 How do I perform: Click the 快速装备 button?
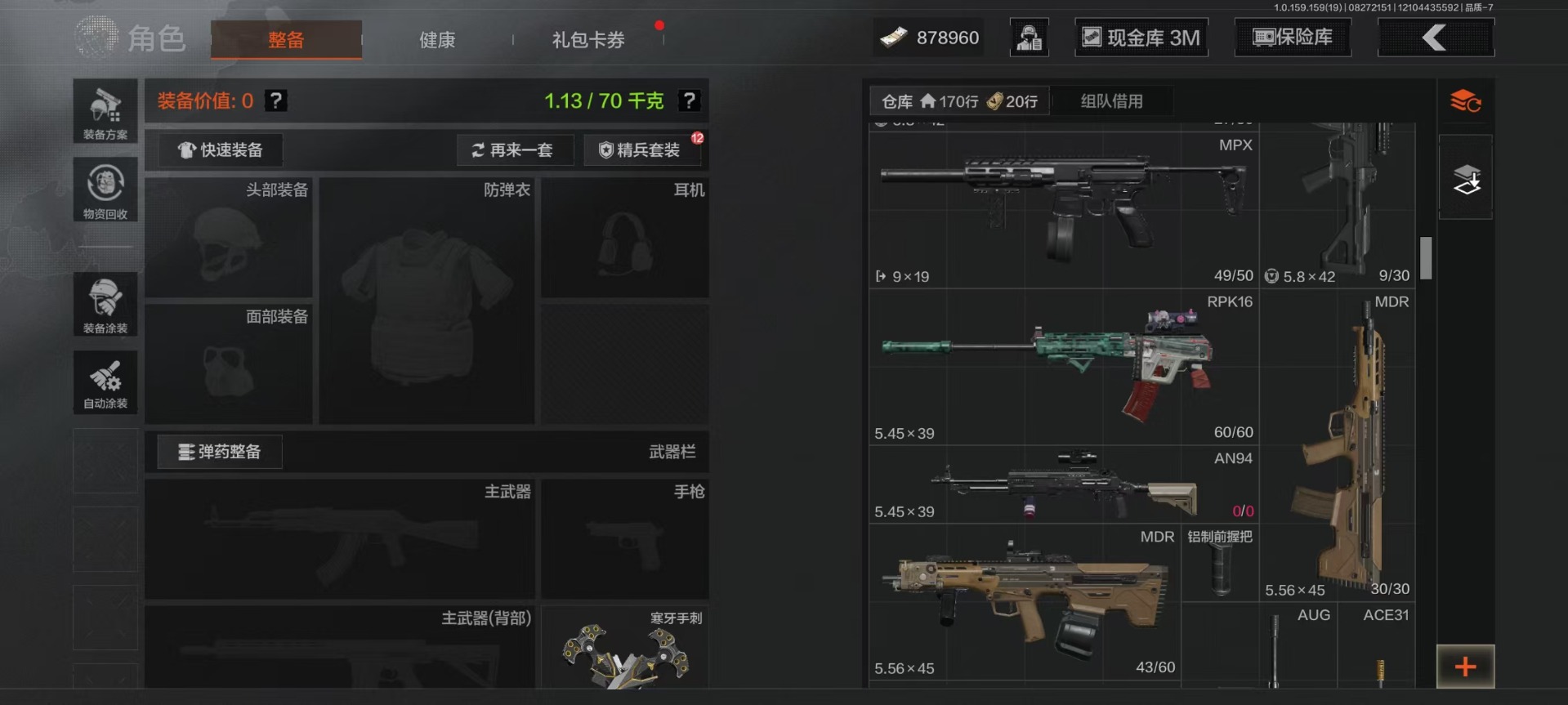[x=221, y=150]
